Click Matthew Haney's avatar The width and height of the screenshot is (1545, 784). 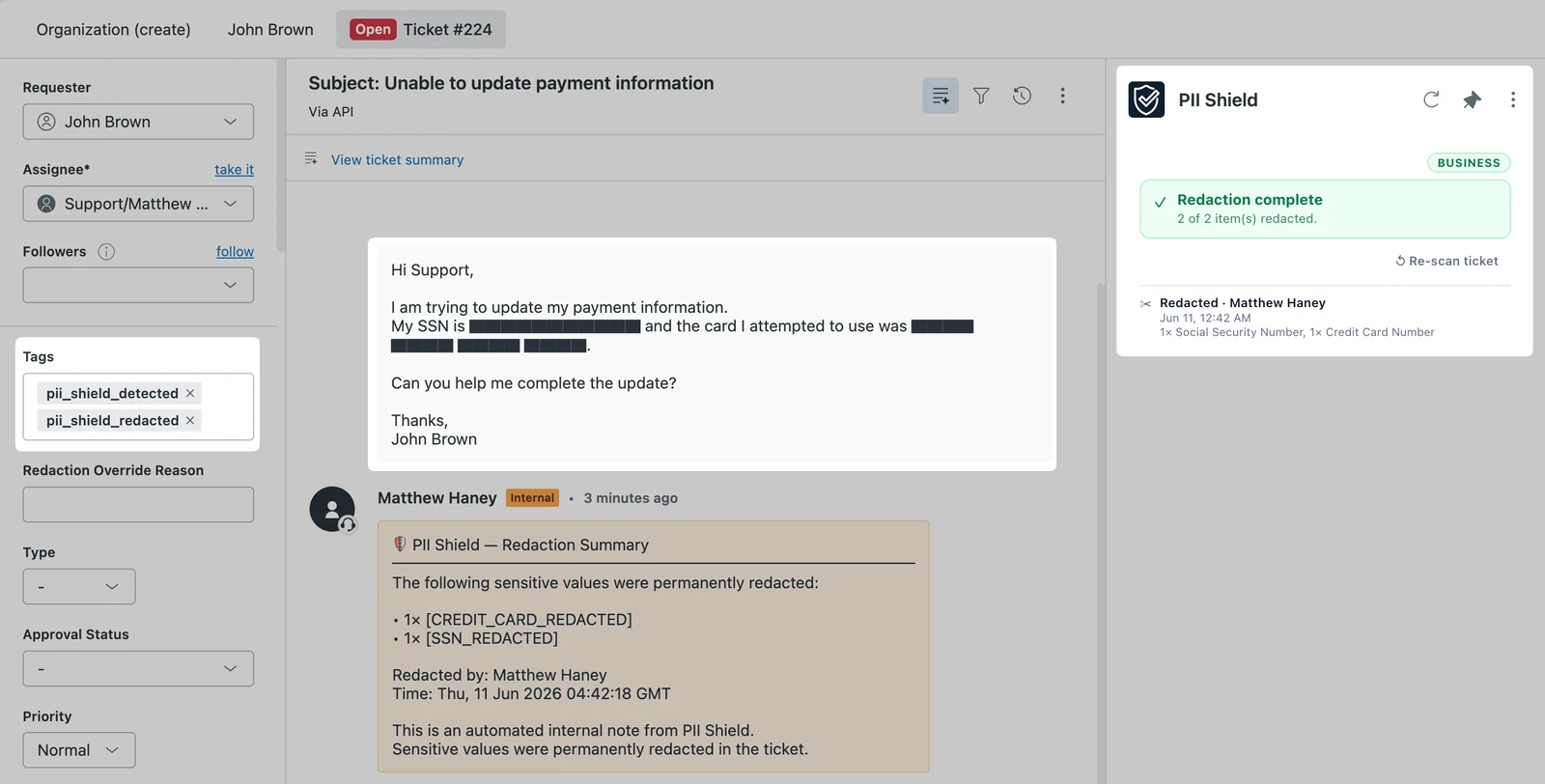click(332, 509)
